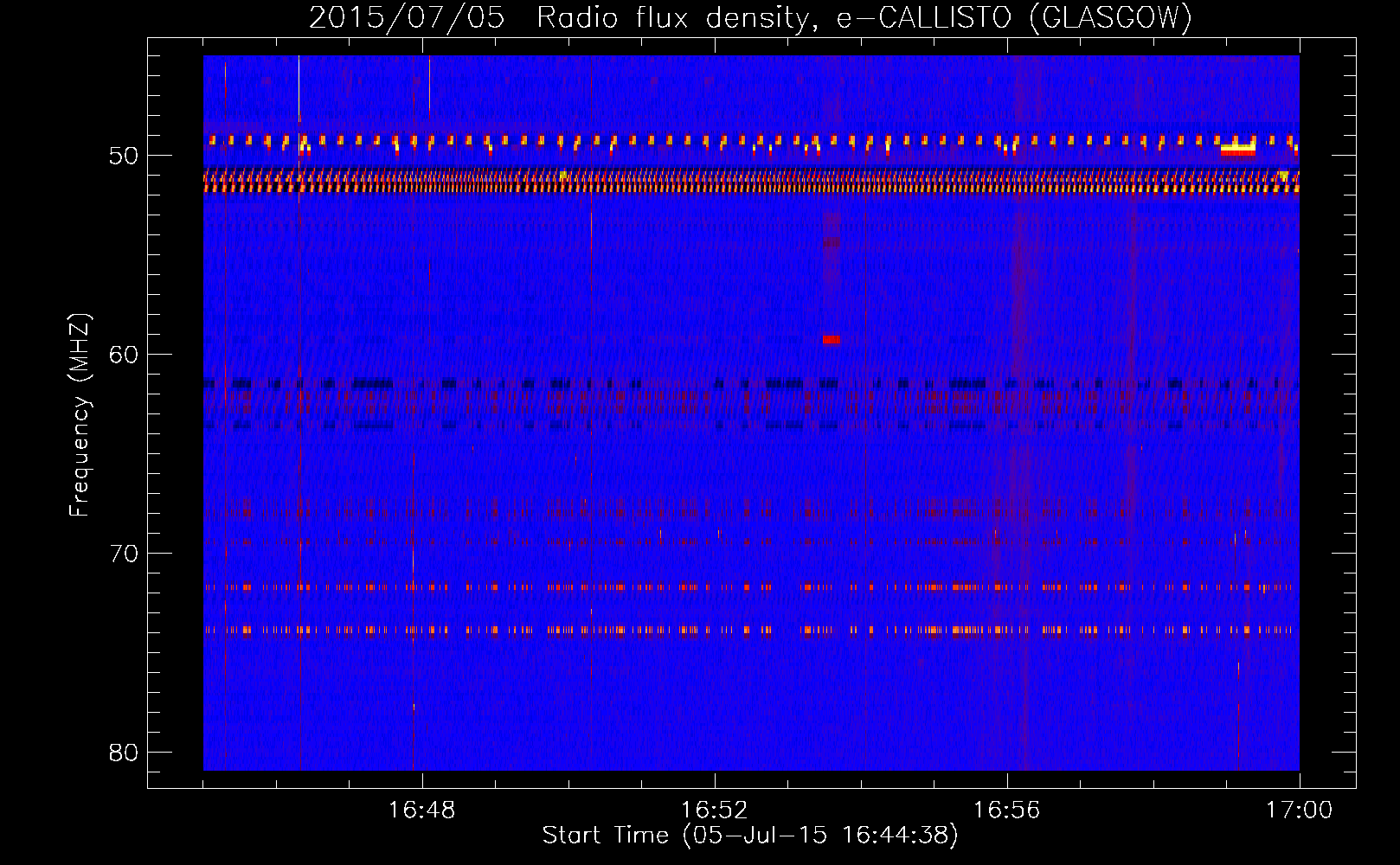Click the 60 MHz frequency tick label
The width and height of the screenshot is (1400, 865).
(x=125, y=354)
